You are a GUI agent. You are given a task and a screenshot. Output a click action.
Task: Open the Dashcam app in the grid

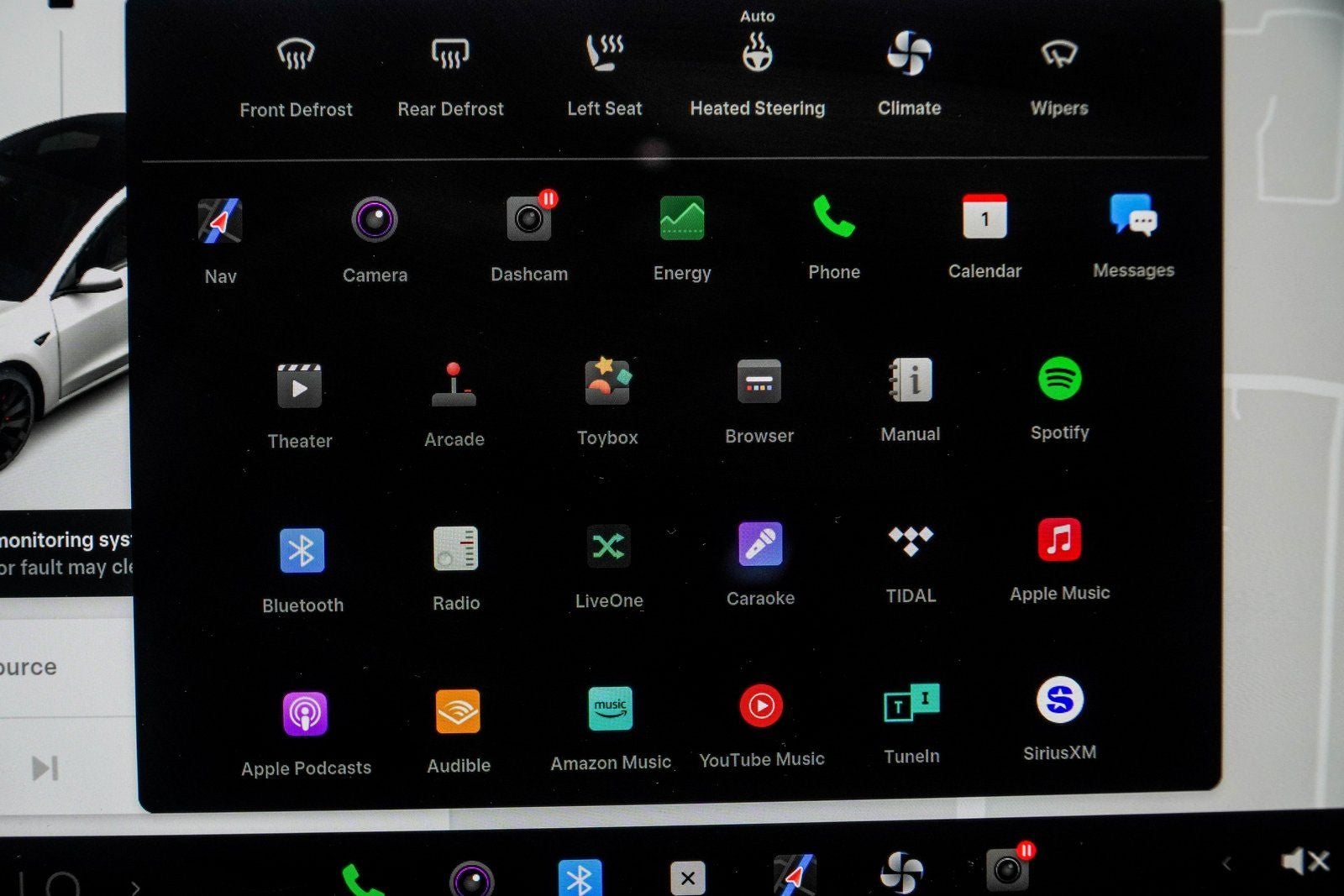[529, 220]
